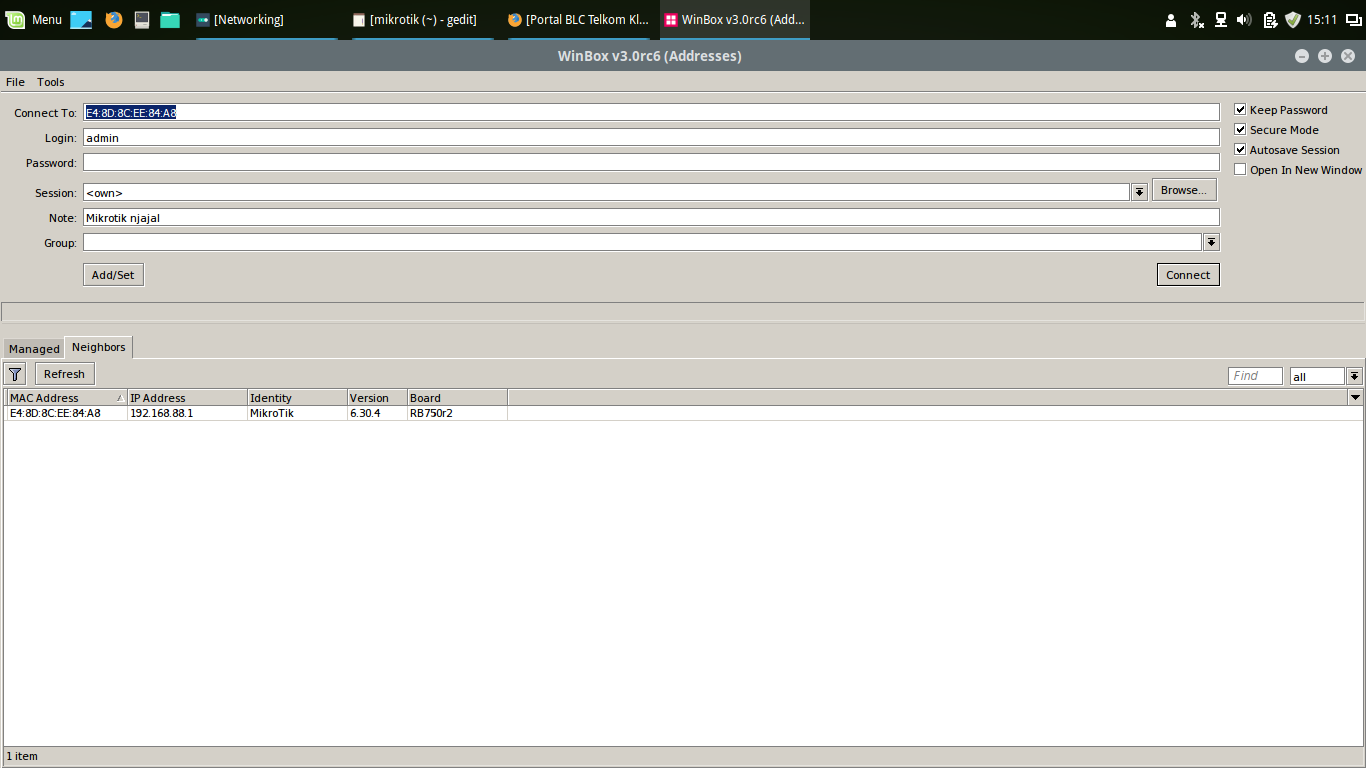Click the Password input field
This screenshot has height=768, width=1366.
point(651,162)
